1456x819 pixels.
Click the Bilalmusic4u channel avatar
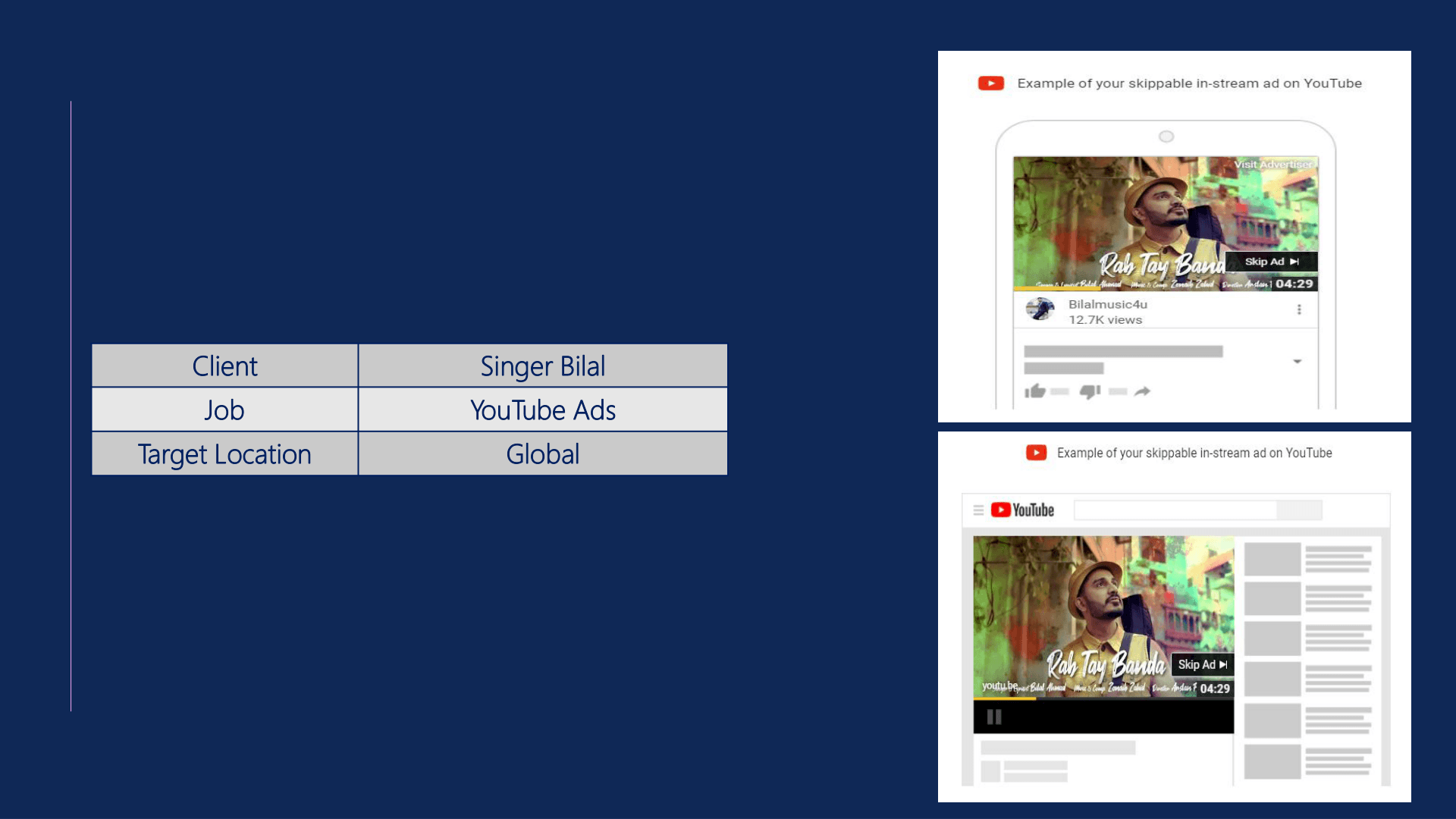click(x=1042, y=310)
